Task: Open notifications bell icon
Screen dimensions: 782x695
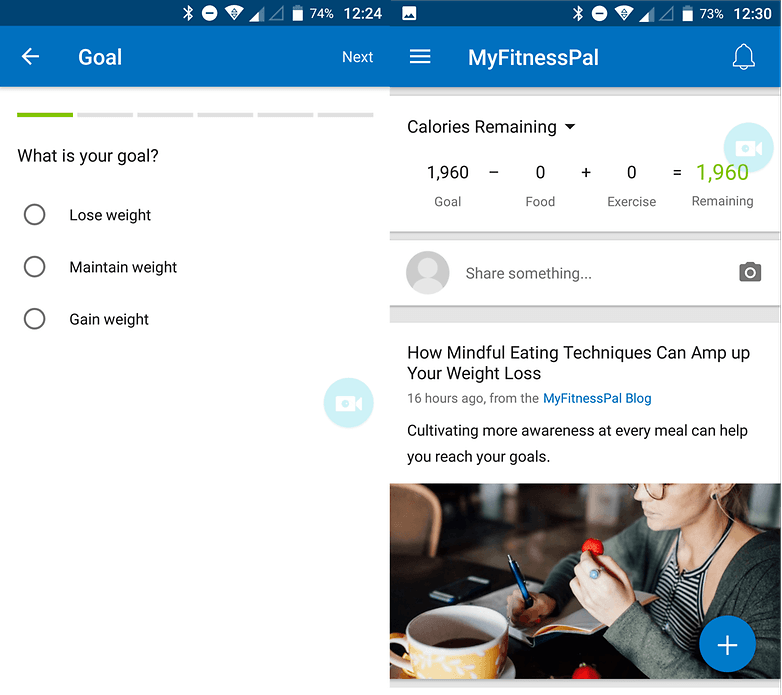Action: pyautogui.click(x=743, y=57)
